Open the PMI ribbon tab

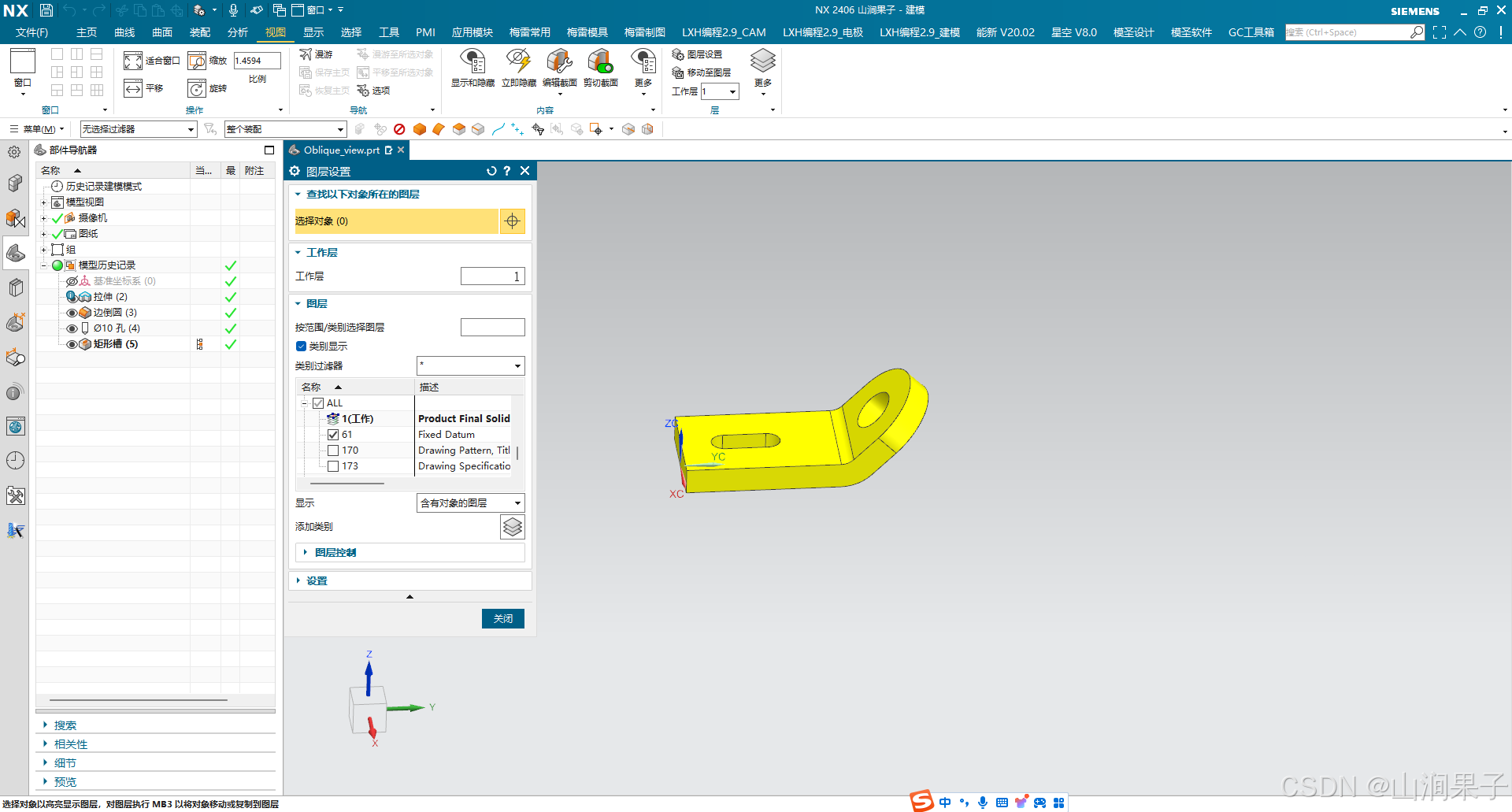[425, 32]
